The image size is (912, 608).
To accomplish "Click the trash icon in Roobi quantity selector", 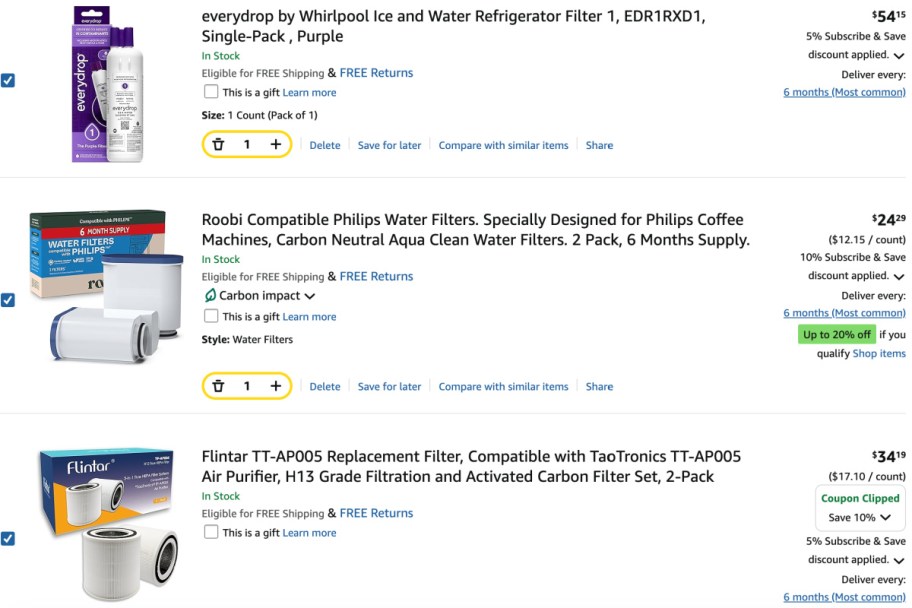I will tap(218, 385).
